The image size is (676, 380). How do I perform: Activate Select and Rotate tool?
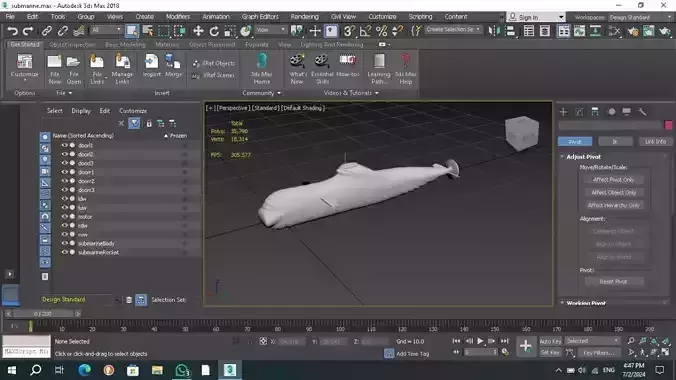(214, 31)
